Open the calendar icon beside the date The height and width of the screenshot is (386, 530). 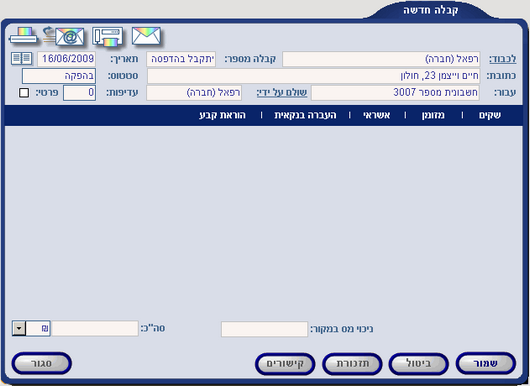pos(22,58)
